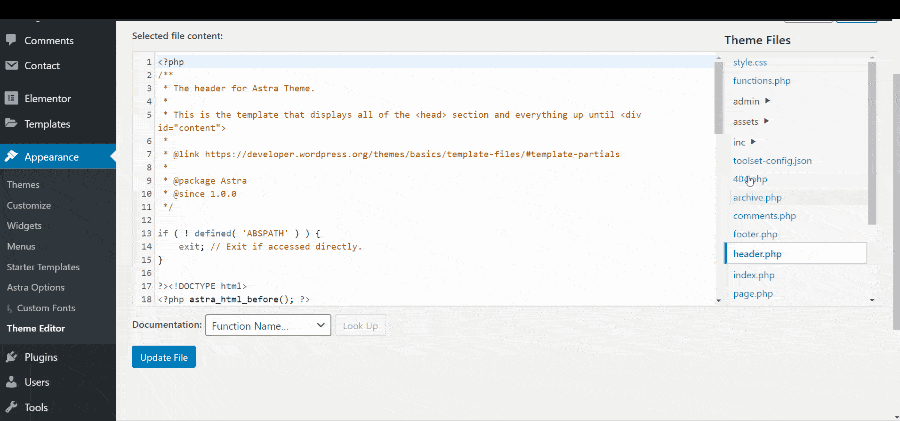900x421 pixels.
Task: Expand the assets folder arrow
Action: (x=766, y=121)
